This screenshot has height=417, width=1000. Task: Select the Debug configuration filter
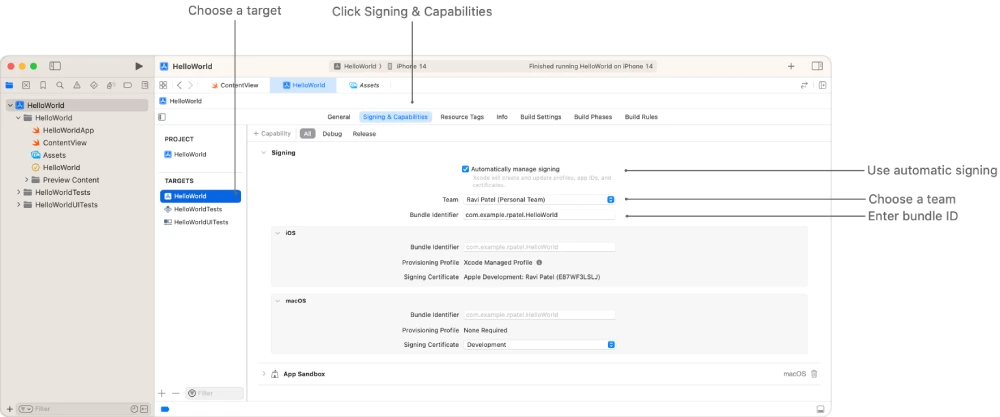tap(332, 134)
